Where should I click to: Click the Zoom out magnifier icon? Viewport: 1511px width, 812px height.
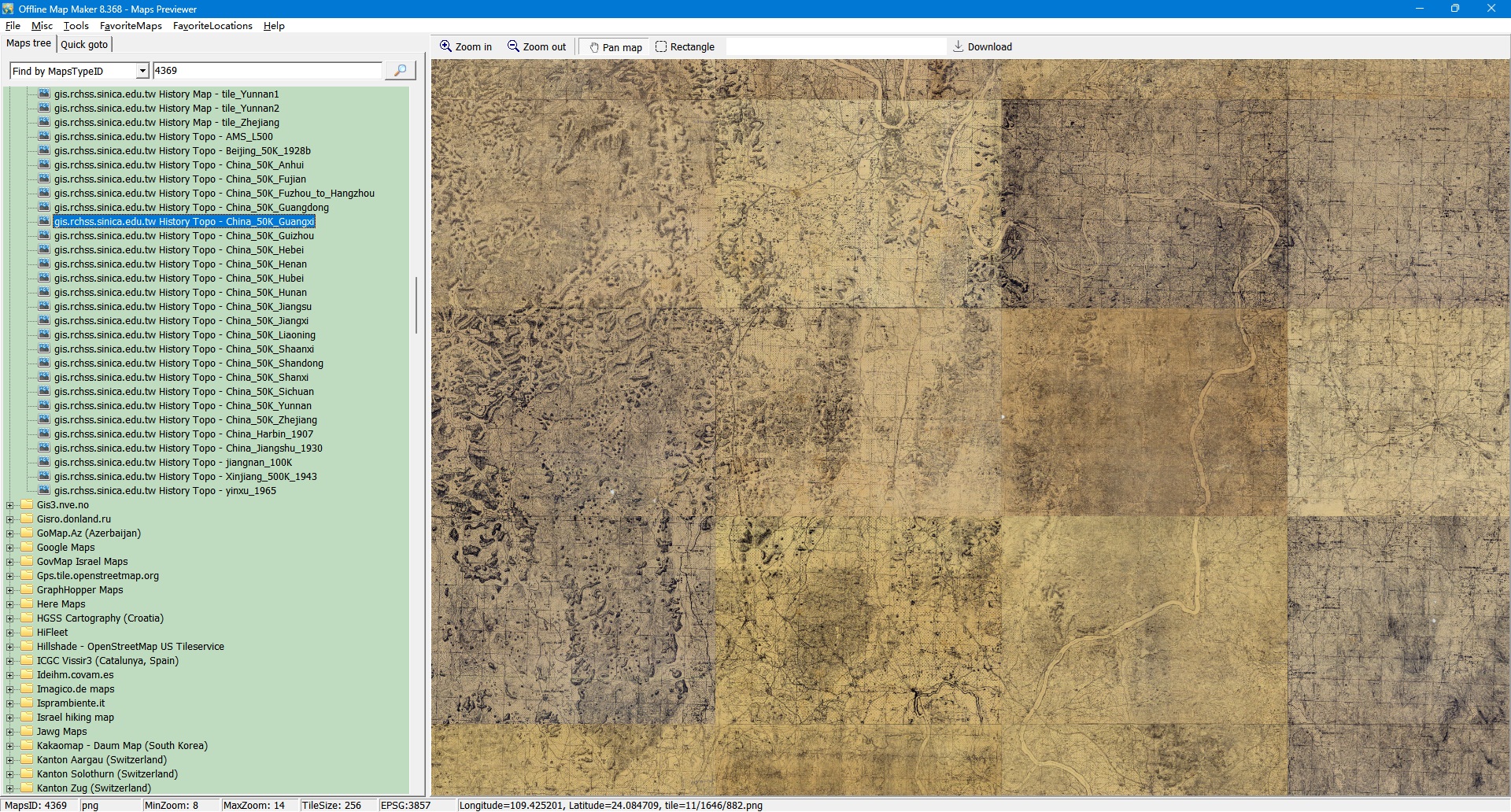coord(513,46)
